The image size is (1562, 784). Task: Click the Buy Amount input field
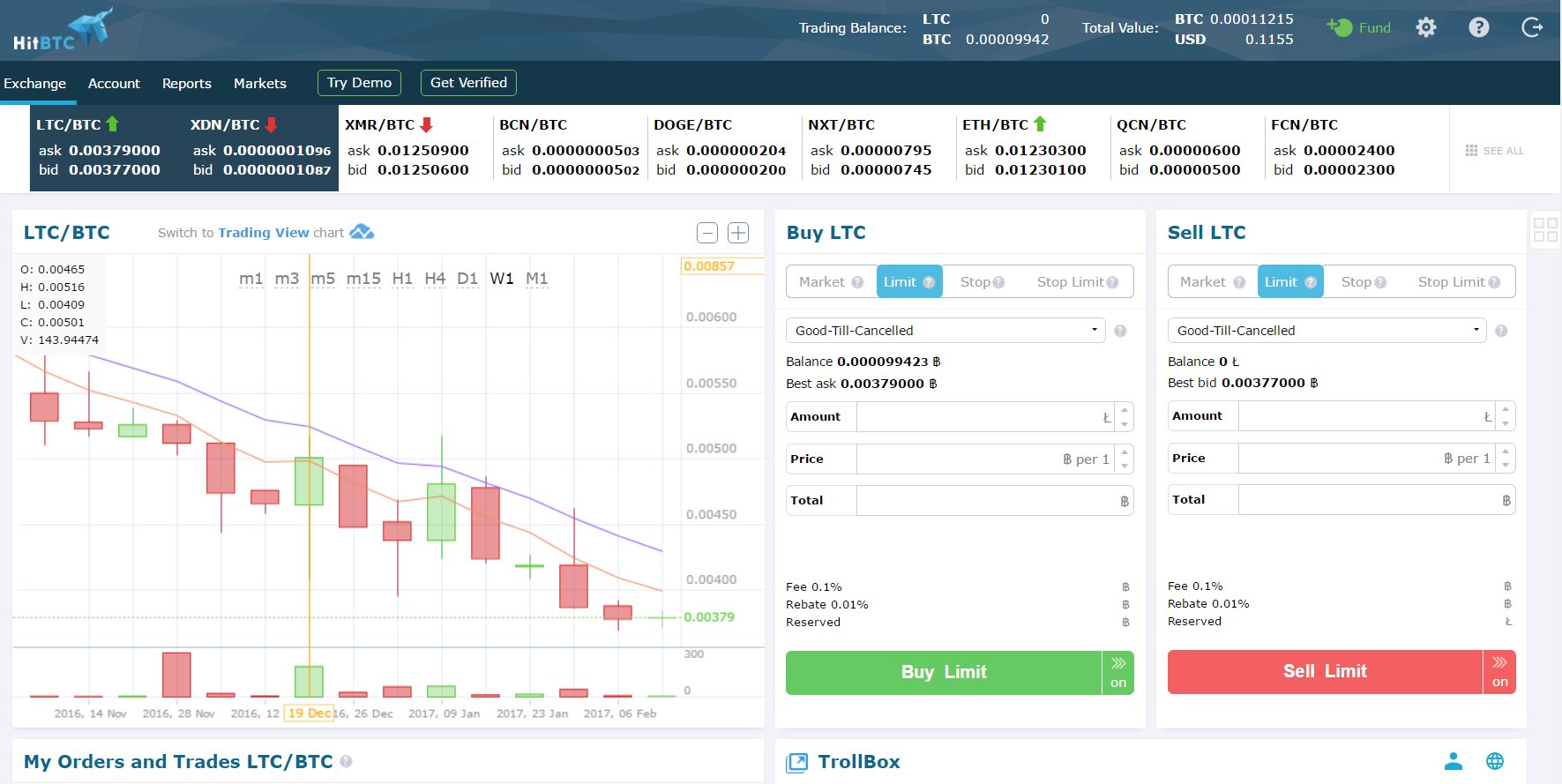(x=985, y=416)
